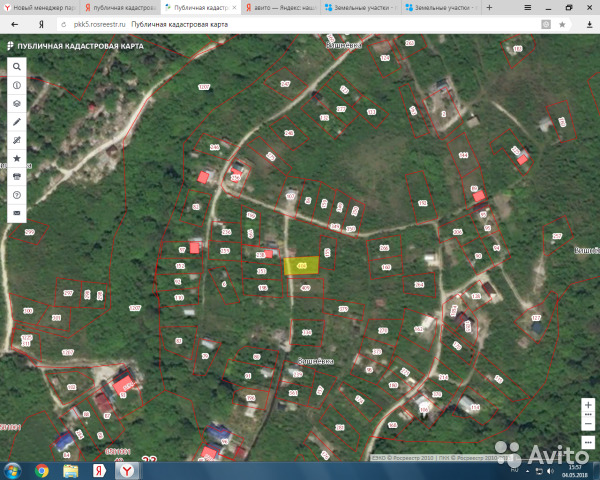Click network tray icon
600x480 pixels.
click(539, 471)
